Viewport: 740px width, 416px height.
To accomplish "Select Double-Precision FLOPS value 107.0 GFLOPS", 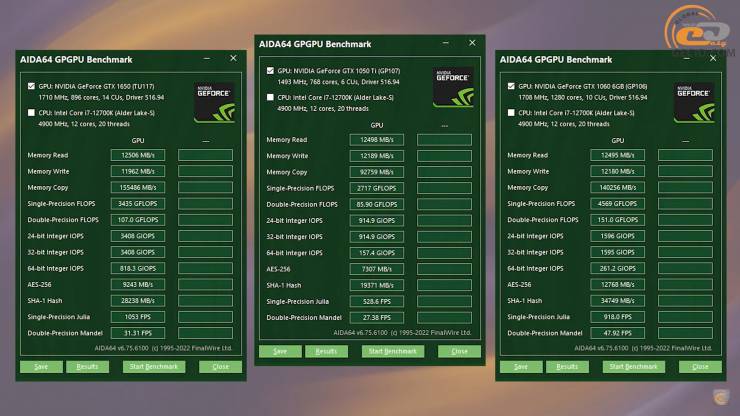I will click(138, 220).
